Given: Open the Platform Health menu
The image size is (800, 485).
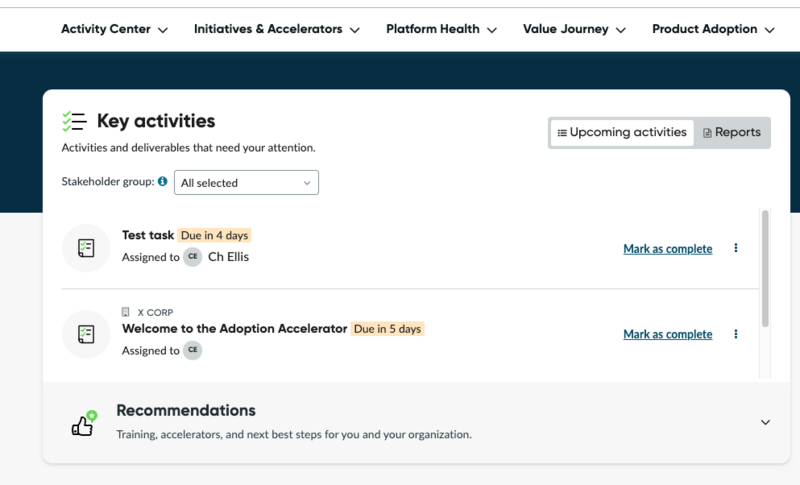Looking at the screenshot, I should [x=441, y=29].
